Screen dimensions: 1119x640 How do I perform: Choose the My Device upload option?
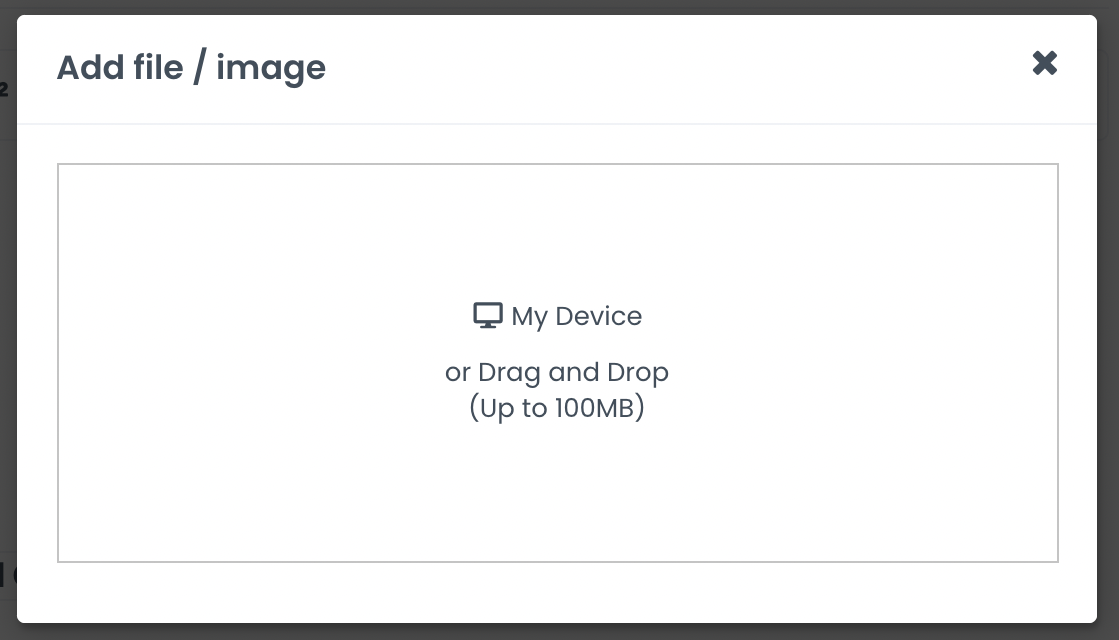click(x=558, y=317)
